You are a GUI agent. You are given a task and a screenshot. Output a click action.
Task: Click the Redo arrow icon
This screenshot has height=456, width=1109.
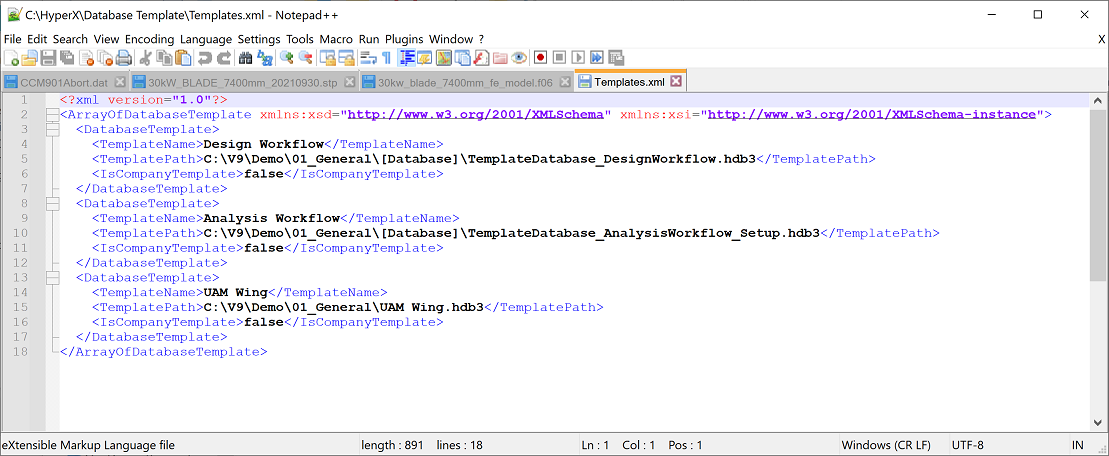coord(223,57)
